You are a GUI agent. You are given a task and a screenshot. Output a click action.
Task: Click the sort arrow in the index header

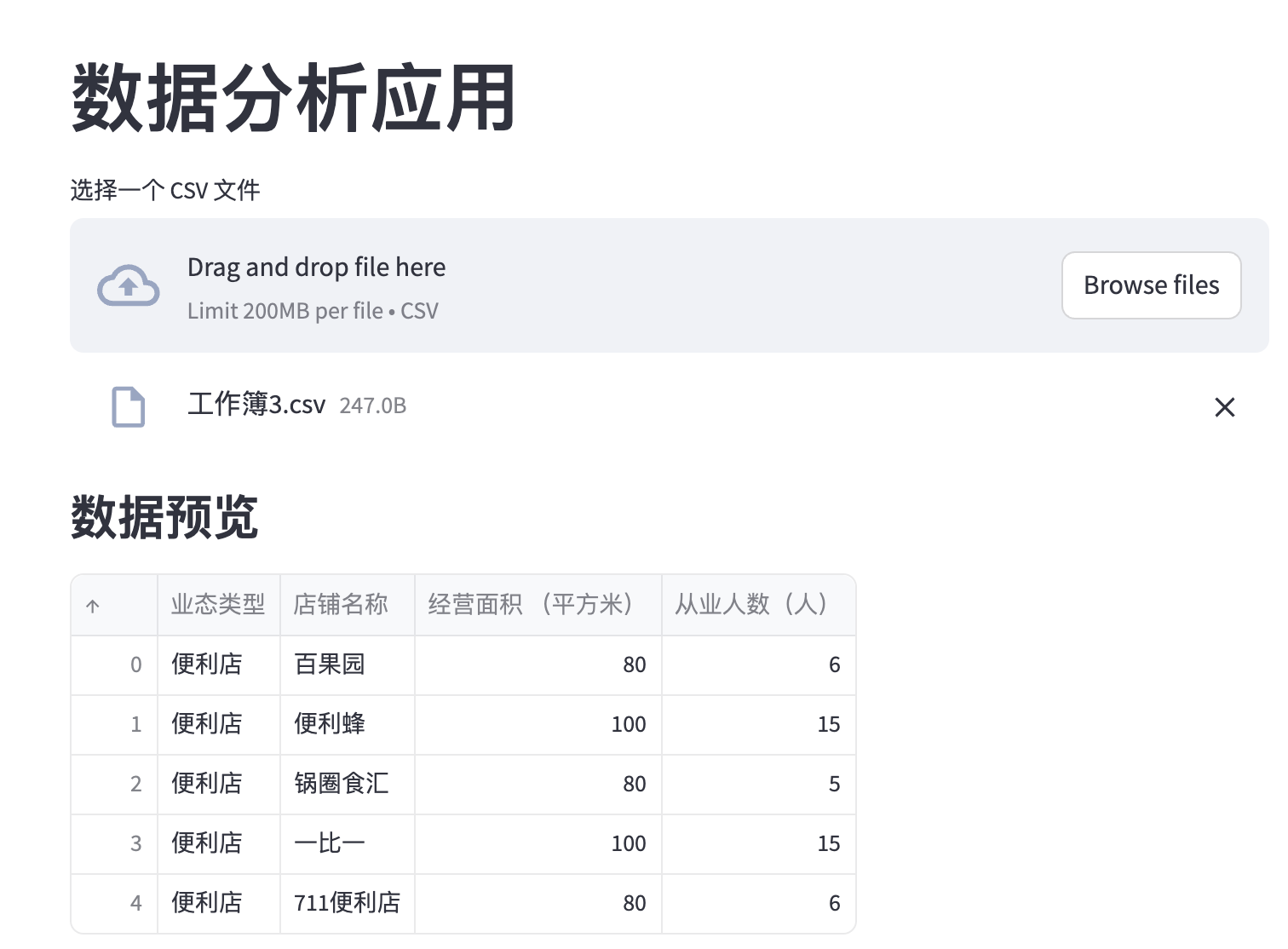pyautogui.click(x=93, y=606)
